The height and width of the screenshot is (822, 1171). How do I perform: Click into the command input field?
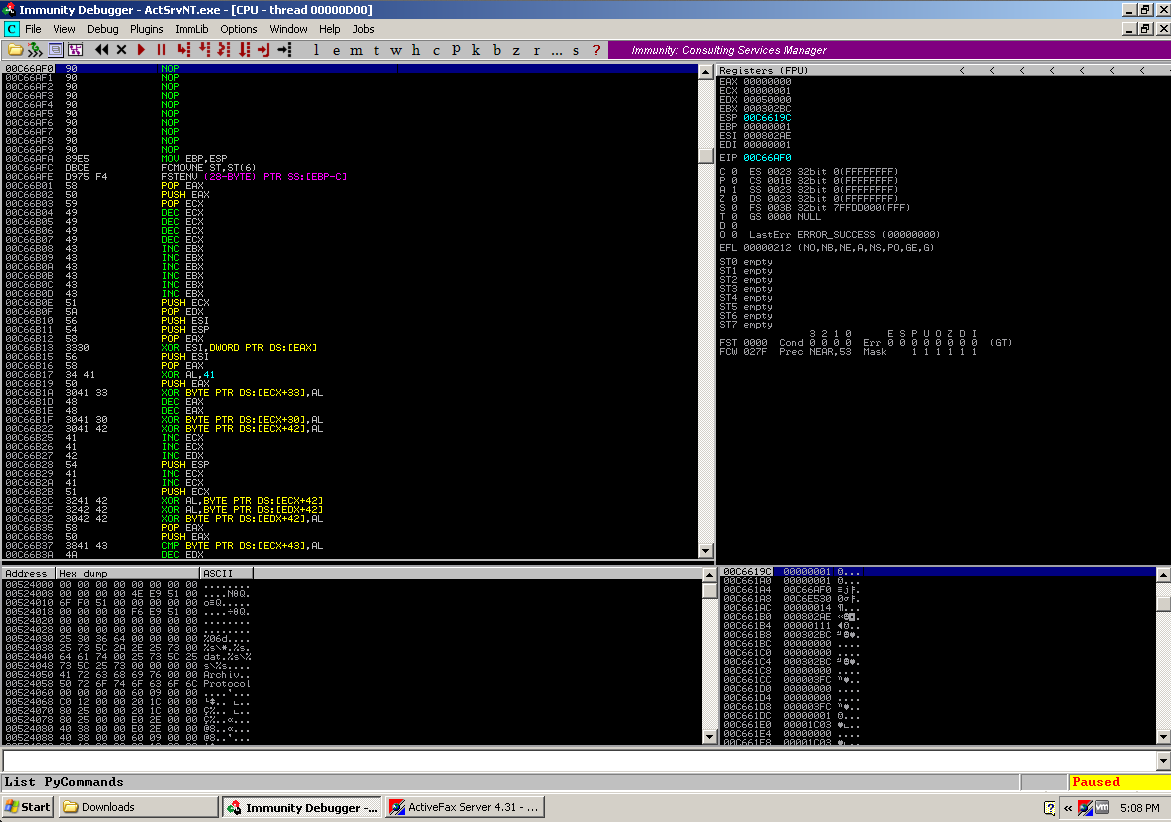pos(580,761)
